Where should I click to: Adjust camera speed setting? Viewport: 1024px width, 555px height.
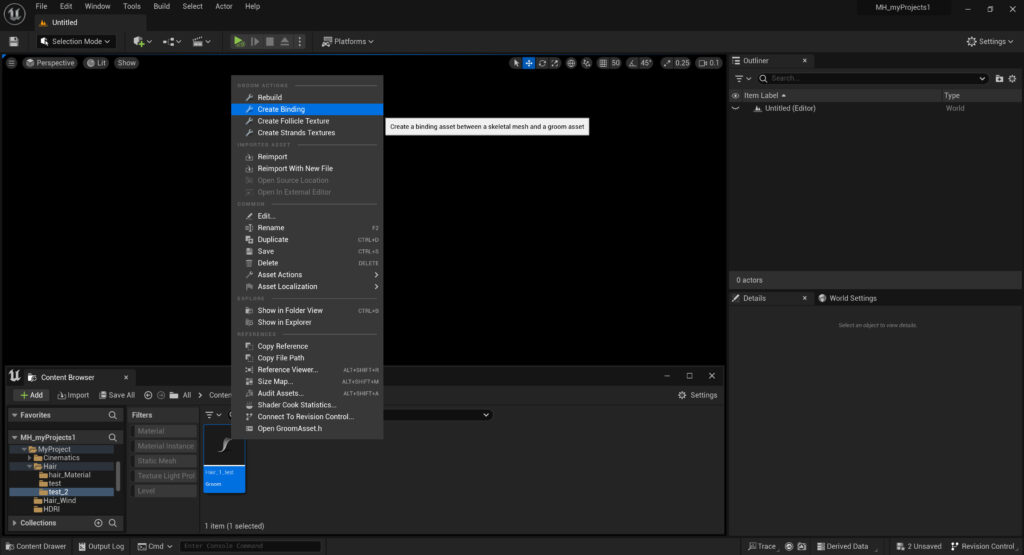709,63
